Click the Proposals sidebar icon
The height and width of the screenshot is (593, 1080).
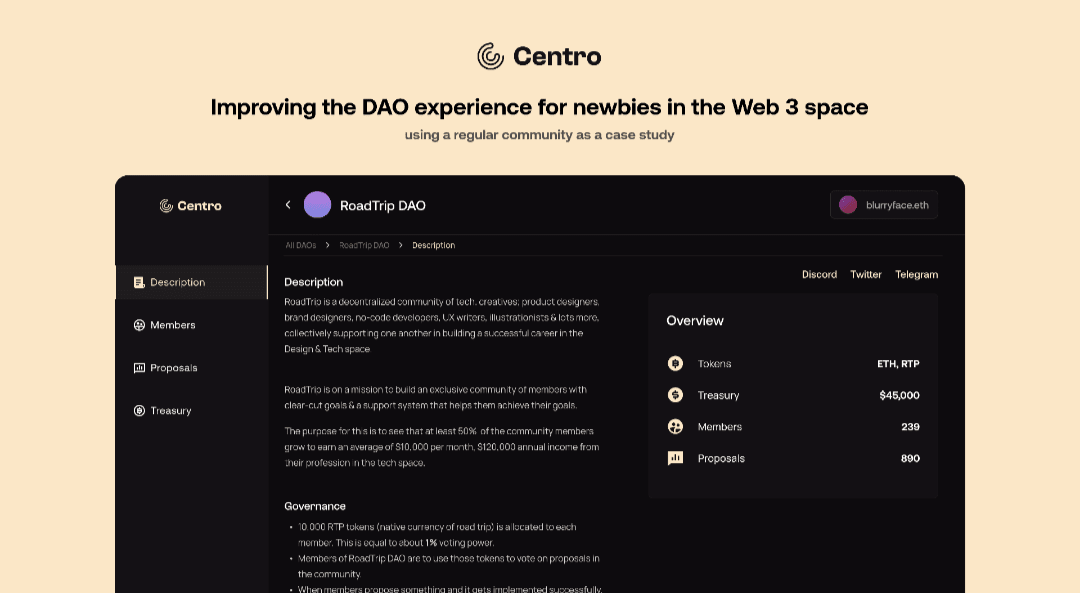(139, 368)
